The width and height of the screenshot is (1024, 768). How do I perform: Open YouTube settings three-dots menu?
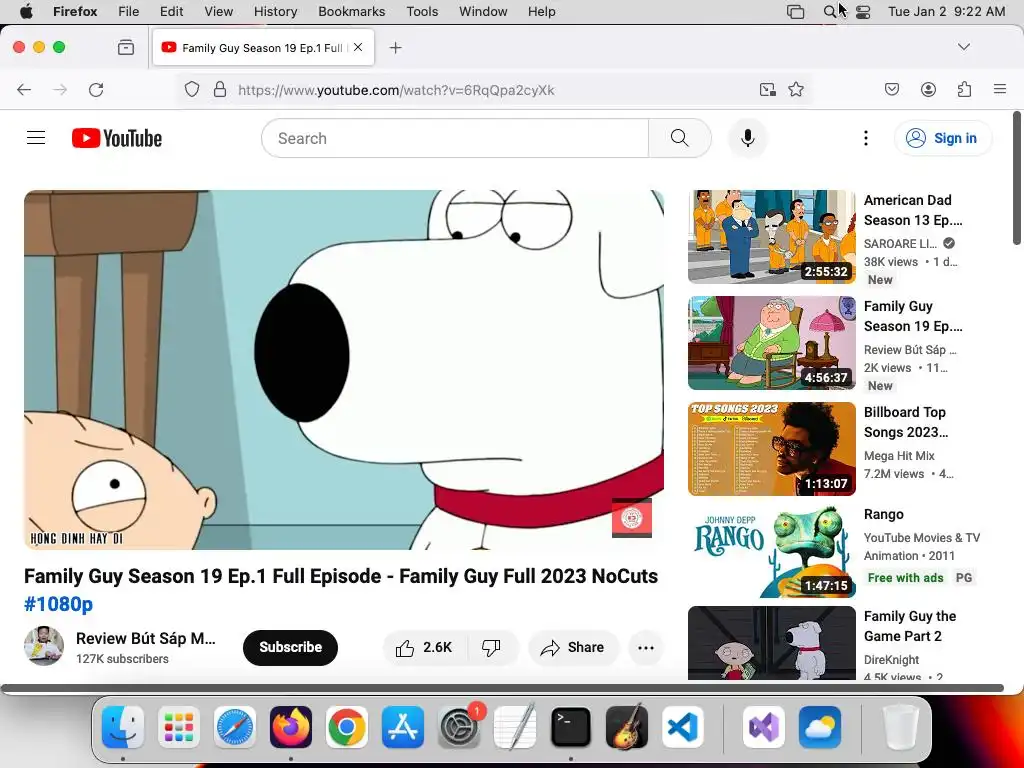click(x=866, y=138)
